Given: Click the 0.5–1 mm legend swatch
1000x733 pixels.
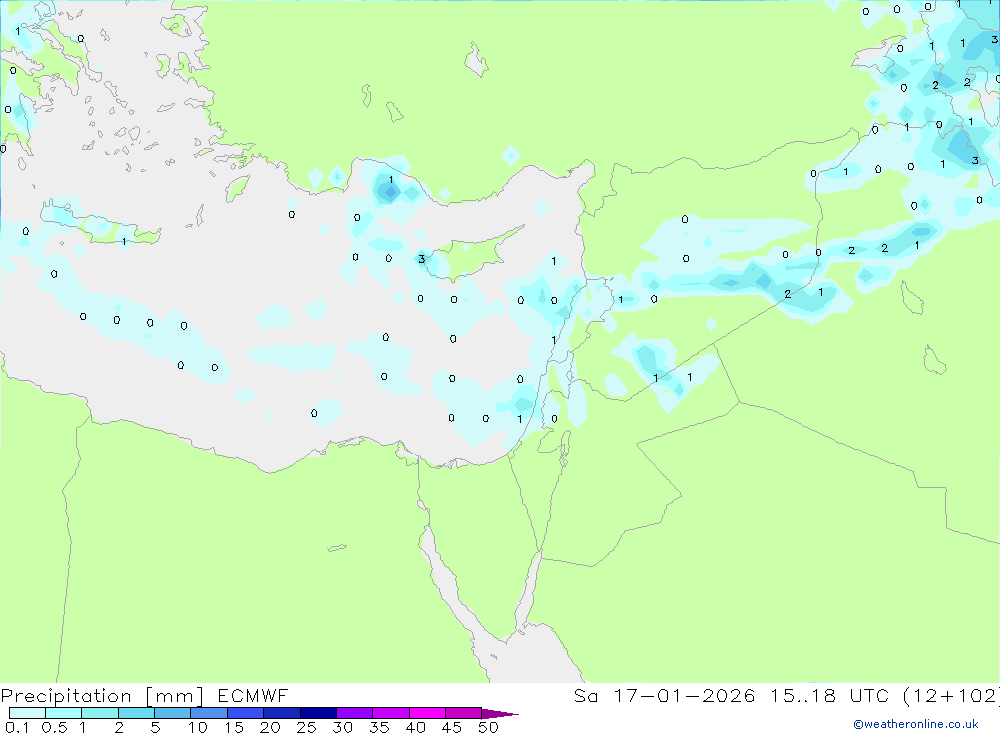Looking at the screenshot, I should pos(64,713).
